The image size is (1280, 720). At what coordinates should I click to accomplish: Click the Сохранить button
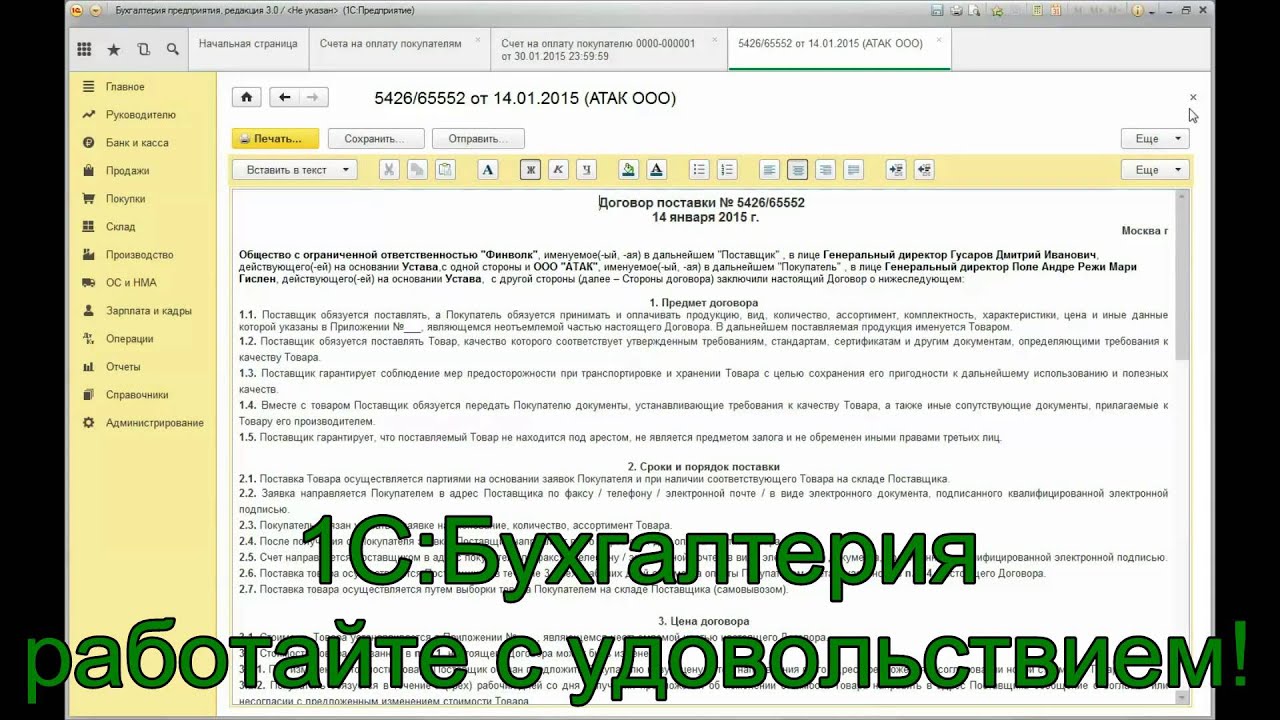tap(377, 139)
